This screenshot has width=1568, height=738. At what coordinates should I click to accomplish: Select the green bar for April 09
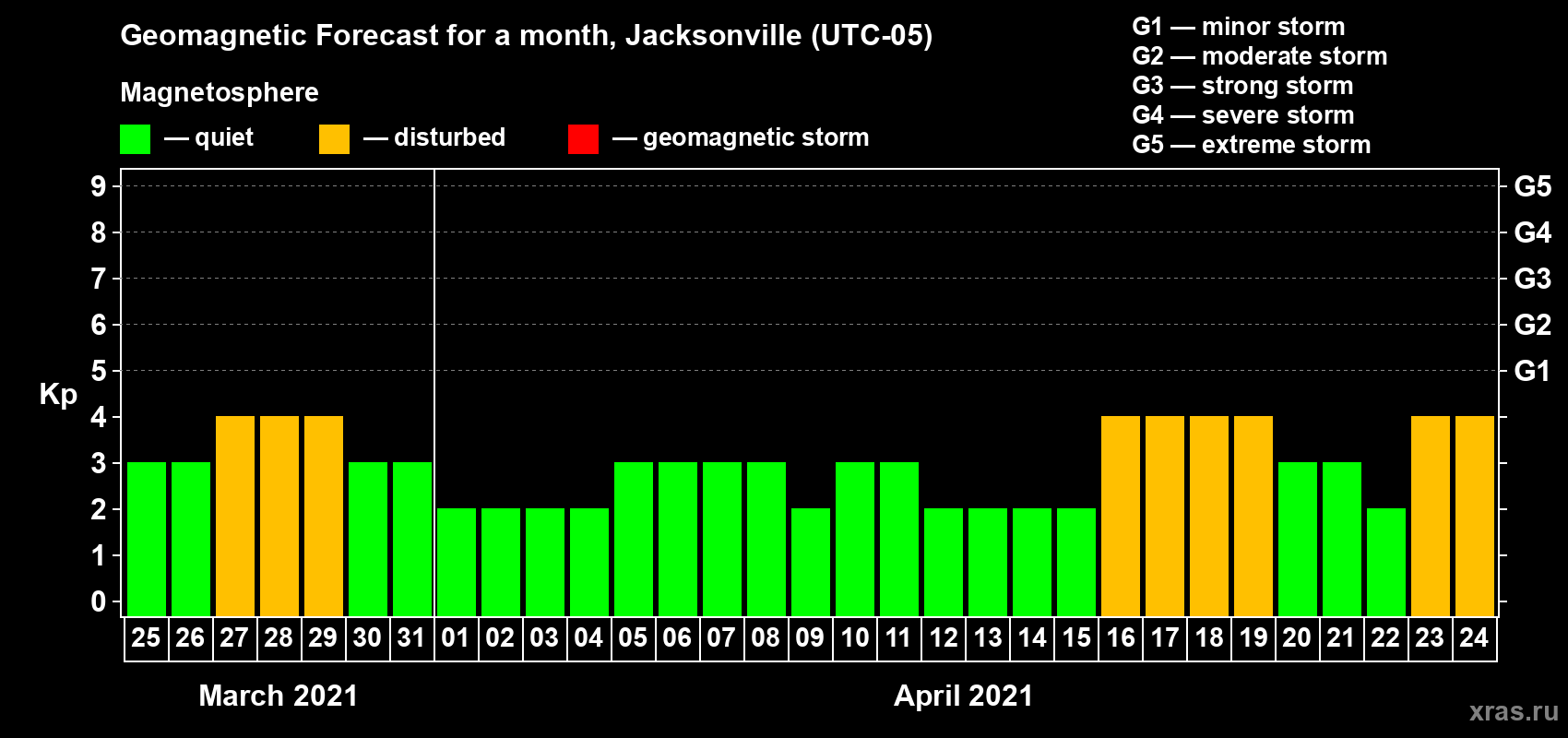[811, 562]
